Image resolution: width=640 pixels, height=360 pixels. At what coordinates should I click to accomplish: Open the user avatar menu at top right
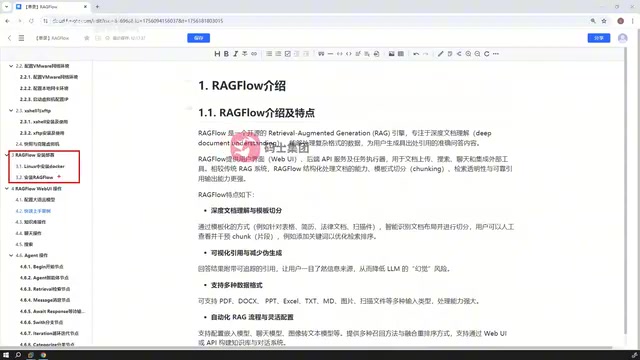point(622,38)
